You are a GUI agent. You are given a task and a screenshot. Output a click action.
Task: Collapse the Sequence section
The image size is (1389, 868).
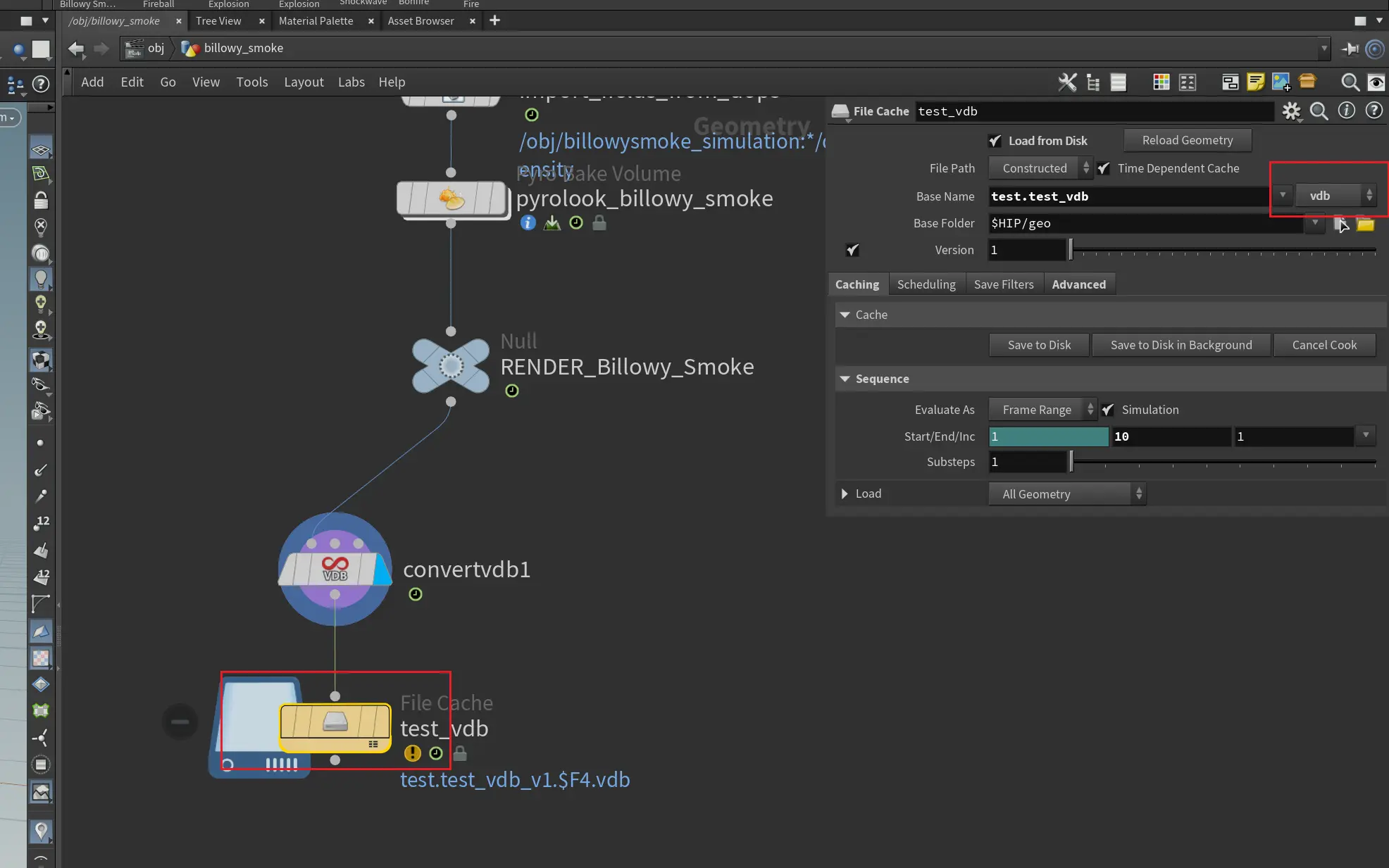pos(844,379)
